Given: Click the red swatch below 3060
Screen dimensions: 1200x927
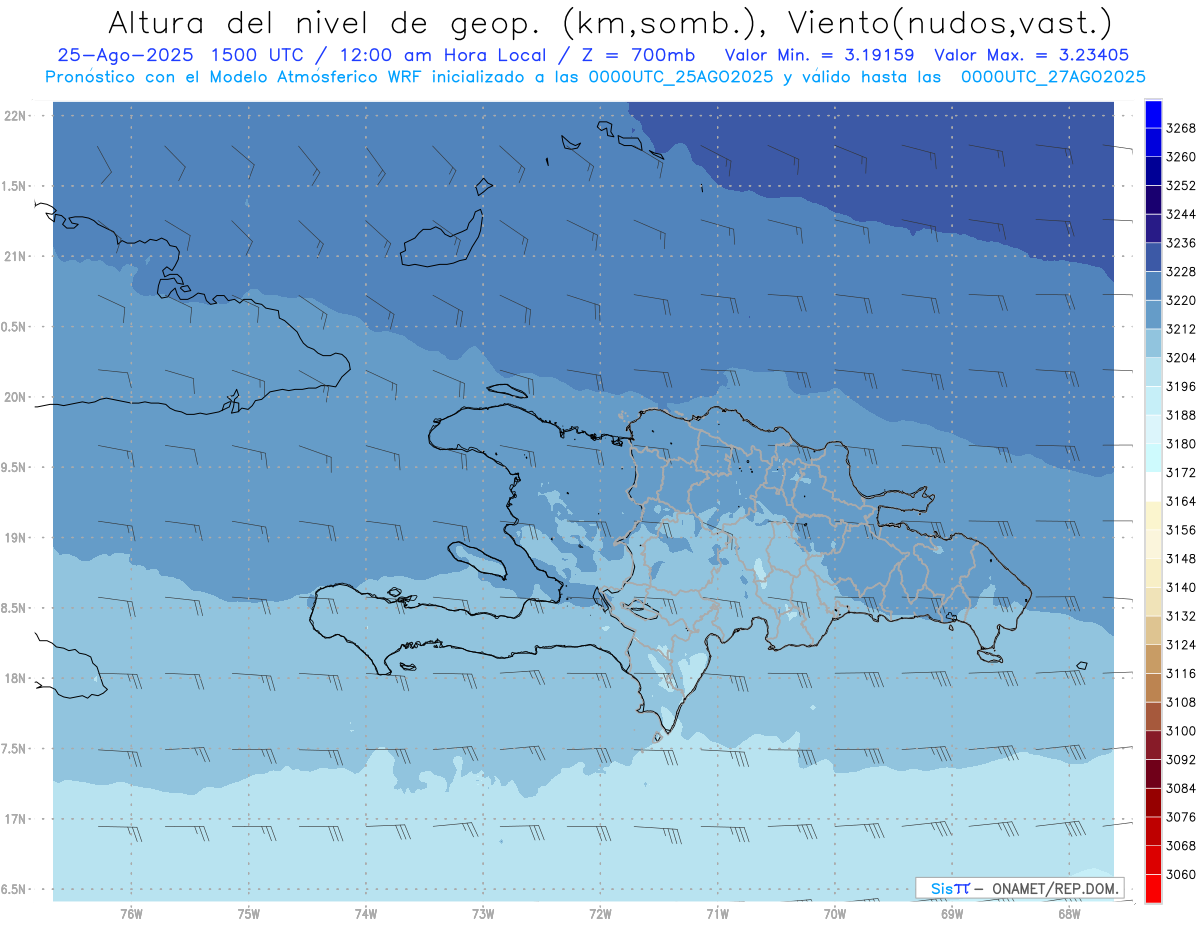Looking at the screenshot, I should [1153, 888].
